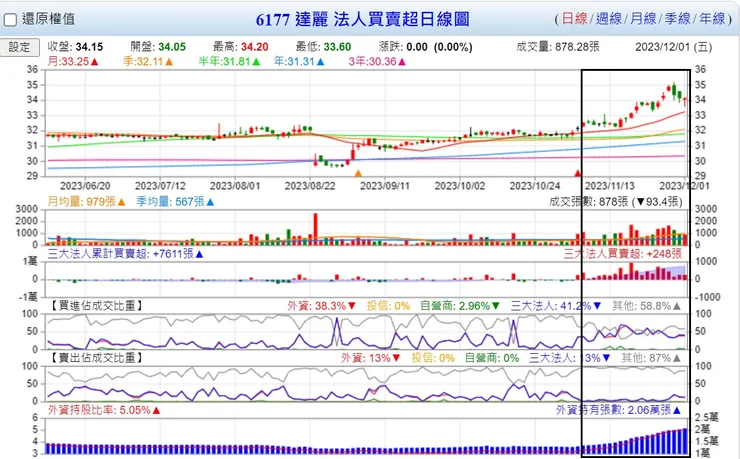Image resolution: width=740 pixels, height=459 pixels.
Task: Open the 設定 settings button
Action: (x=19, y=47)
